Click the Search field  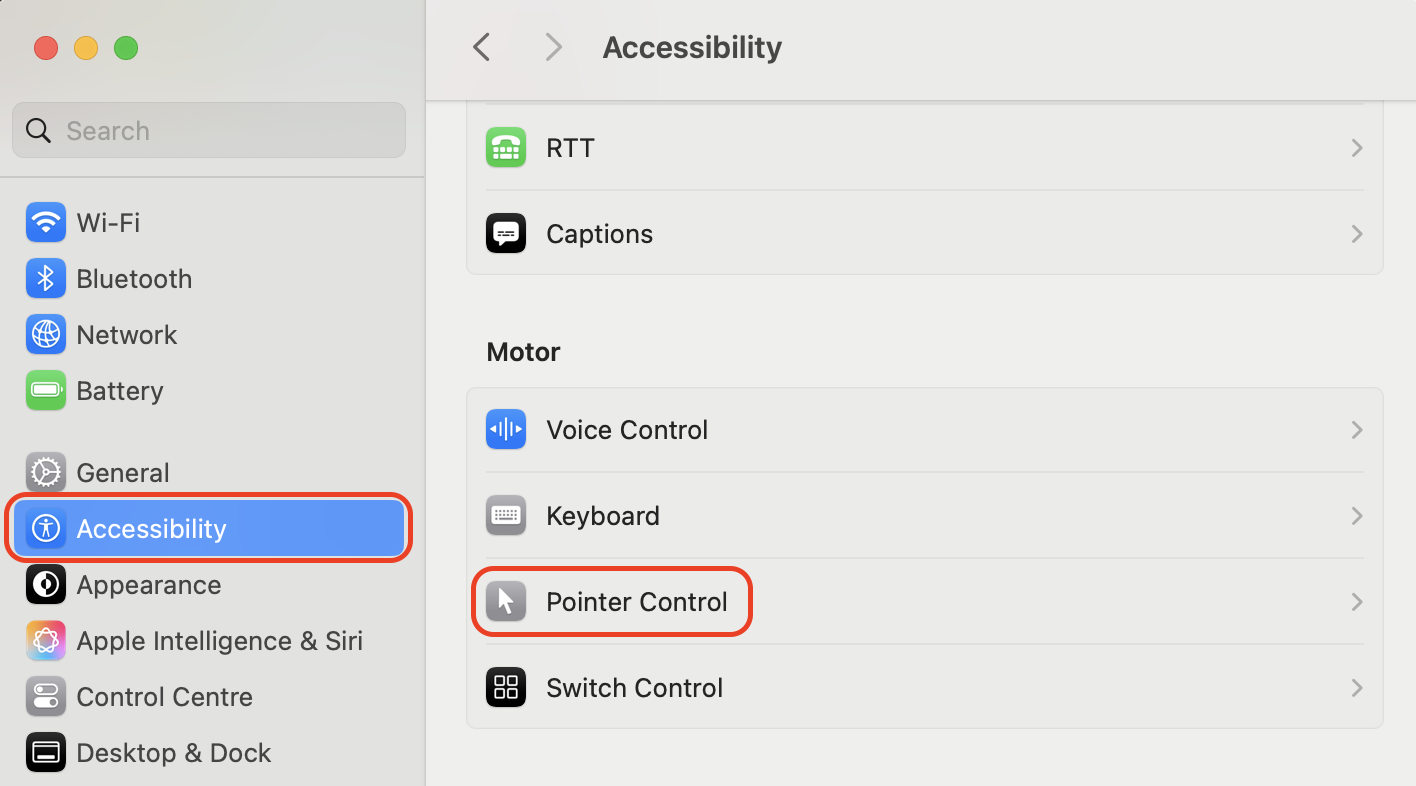coord(208,130)
